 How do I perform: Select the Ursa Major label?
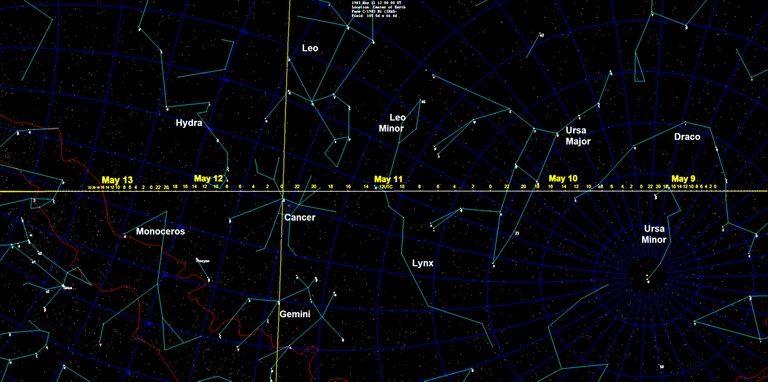tap(578, 136)
